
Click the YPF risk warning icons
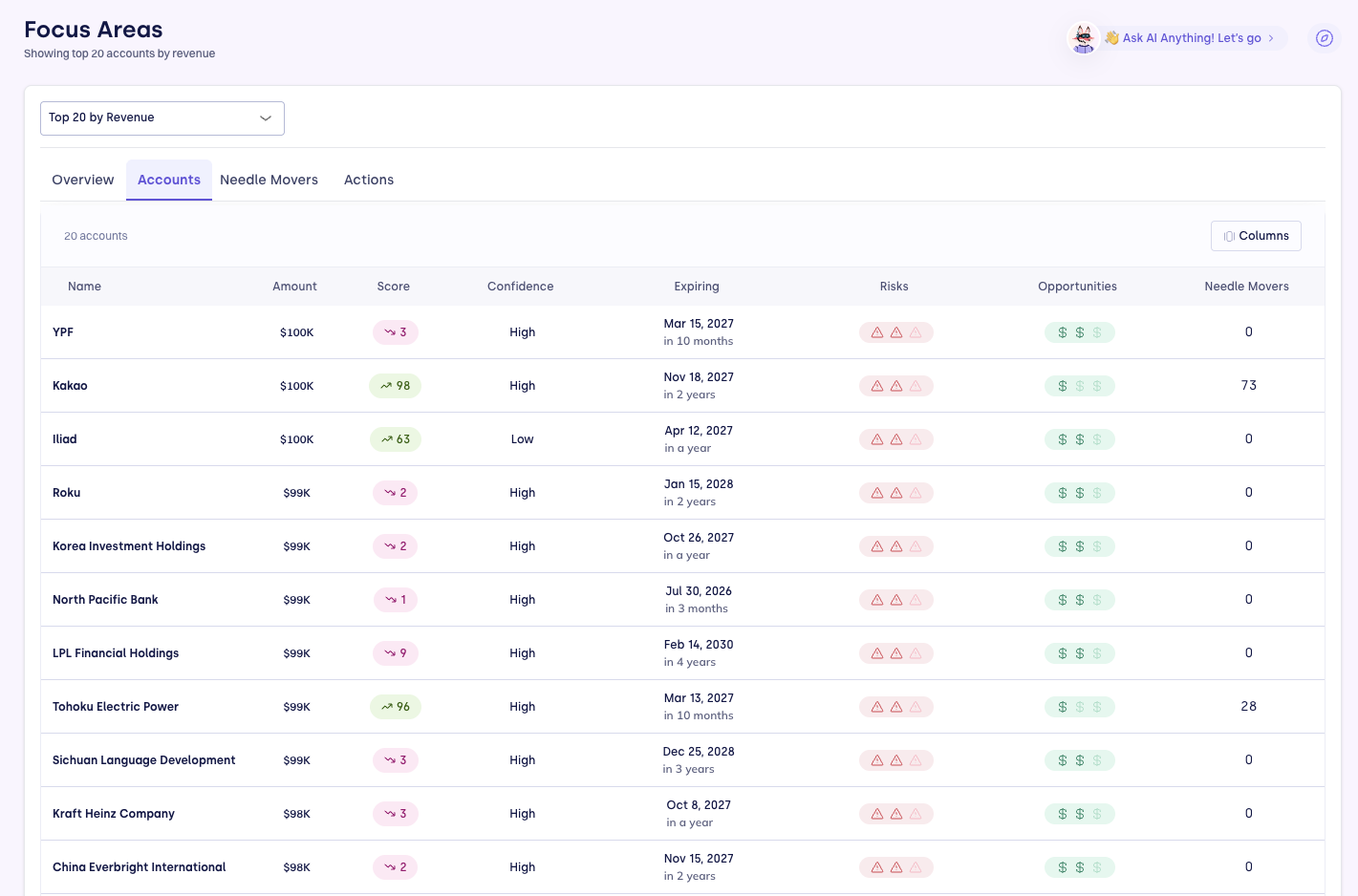896,332
